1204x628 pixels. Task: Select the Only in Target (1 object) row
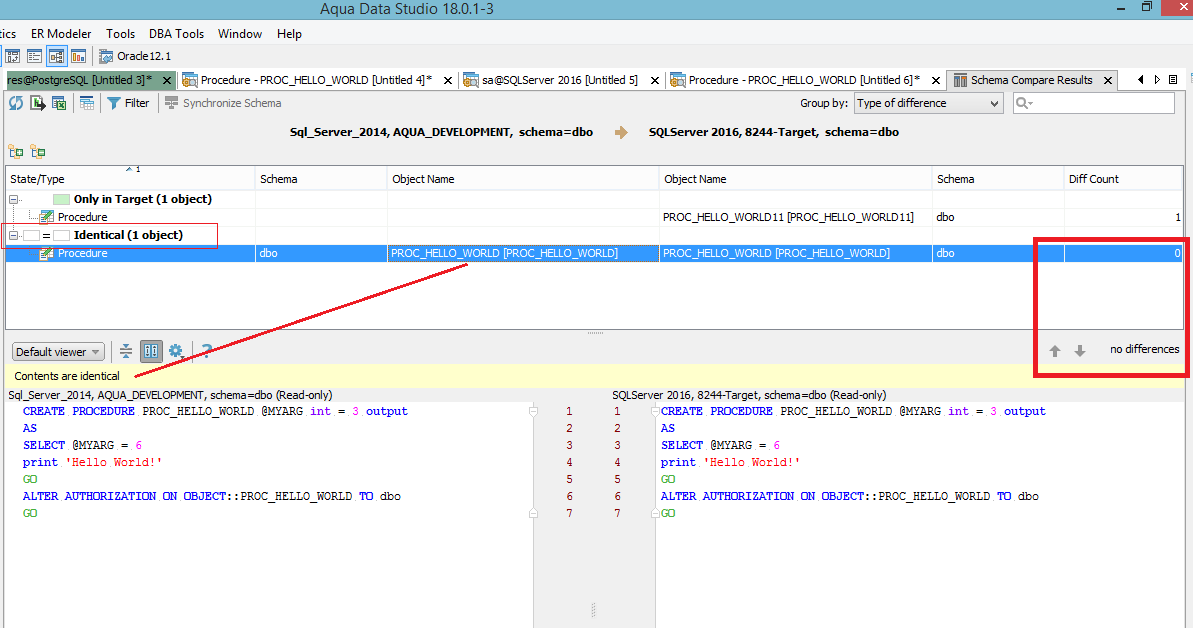coord(594,199)
